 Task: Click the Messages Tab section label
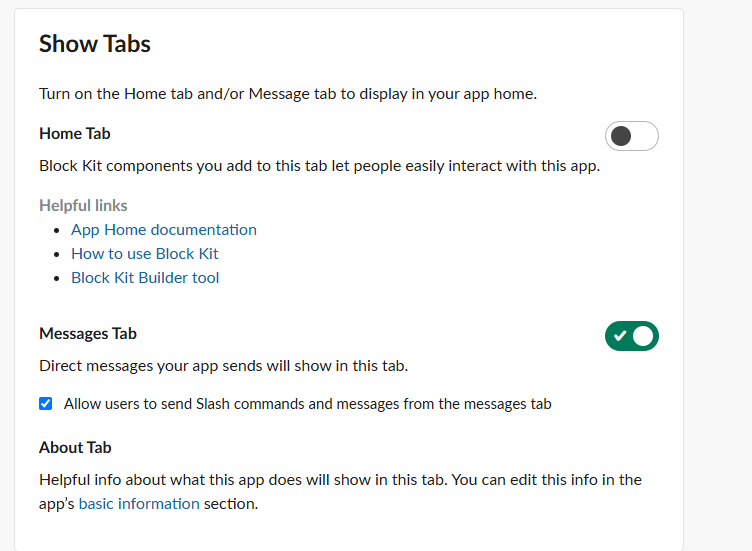[x=88, y=334]
